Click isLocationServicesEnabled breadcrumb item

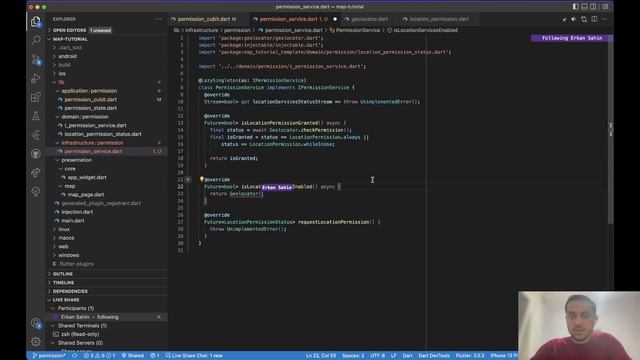[422, 30]
